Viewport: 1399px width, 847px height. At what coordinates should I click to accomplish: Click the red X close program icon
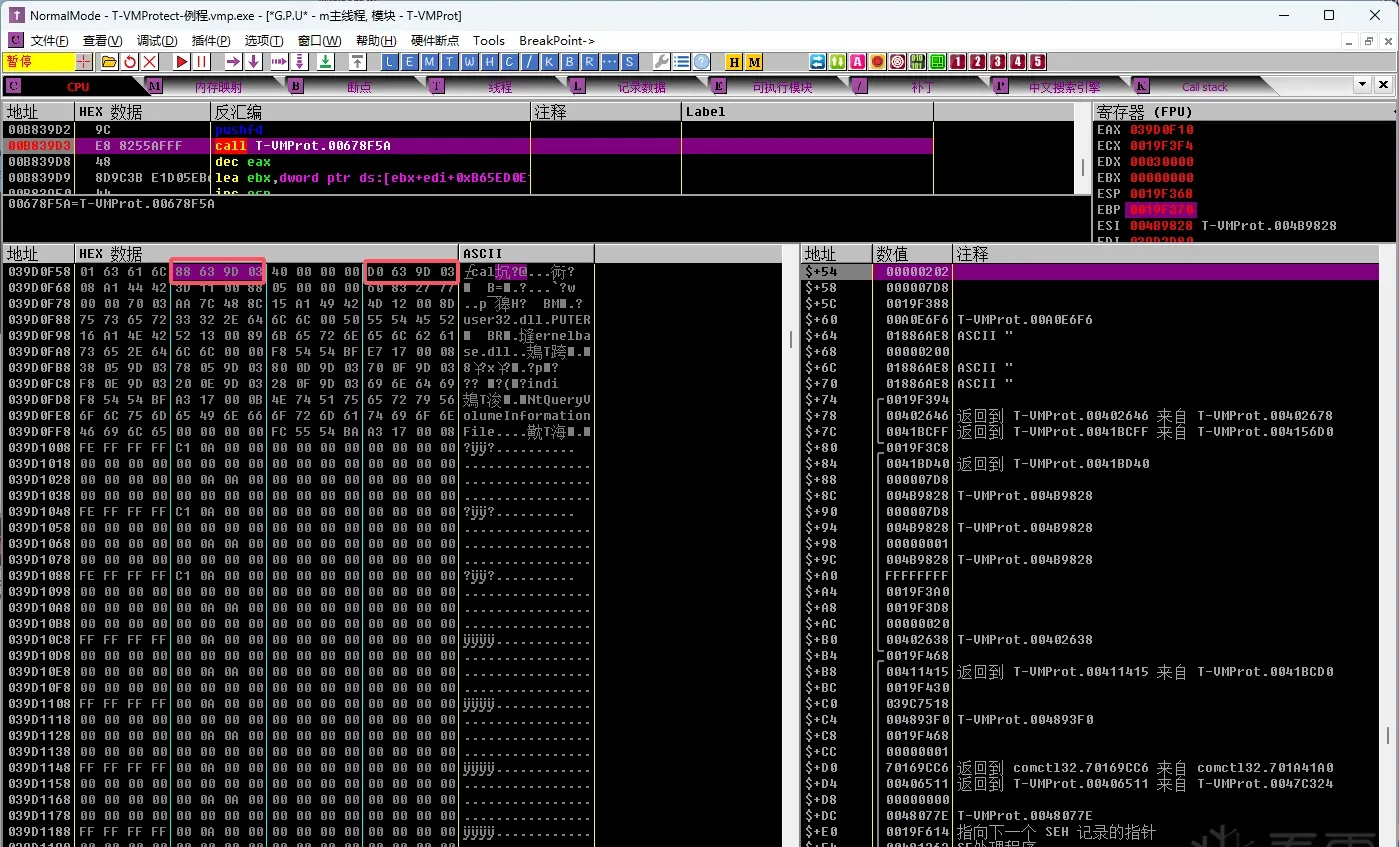[149, 62]
